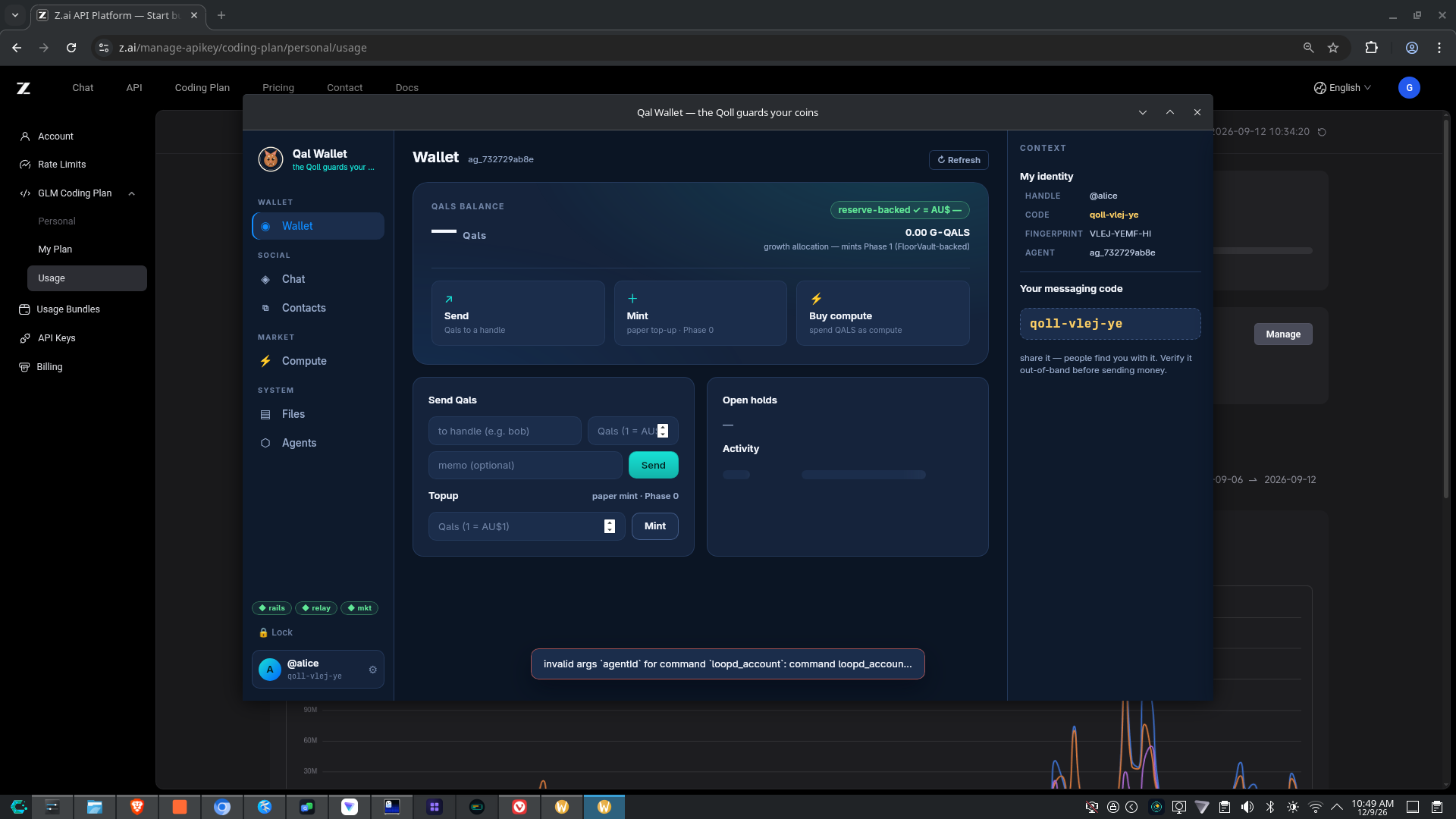Open Brave browser from the taskbar
This screenshot has height=819, width=1456.
(x=137, y=807)
